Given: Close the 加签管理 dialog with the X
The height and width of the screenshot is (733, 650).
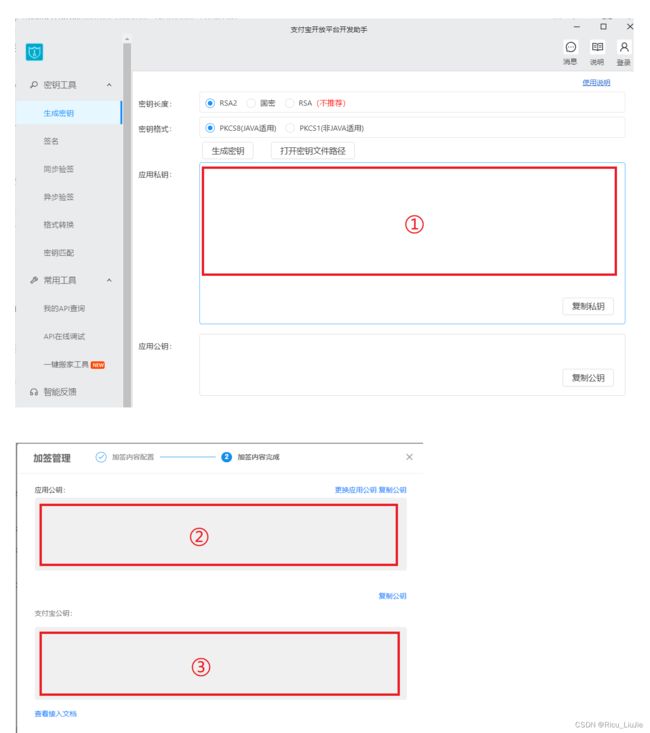Looking at the screenshot, I should (x=409, y=457).
